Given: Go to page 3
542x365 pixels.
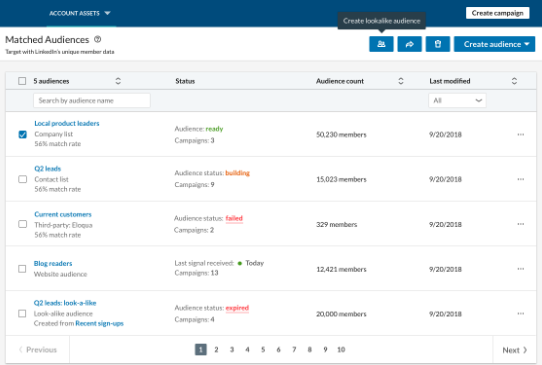Looking at the screenshot, I should pyautogui.click(x=232, y=349).
